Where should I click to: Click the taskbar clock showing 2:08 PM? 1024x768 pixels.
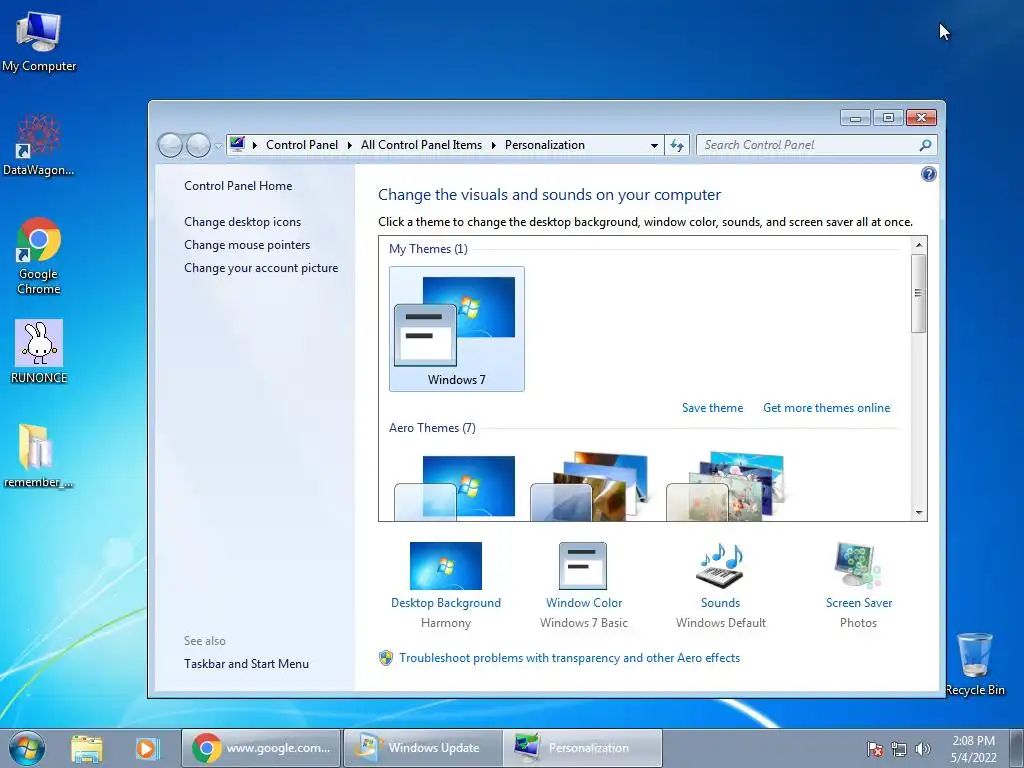coord(973,749)
